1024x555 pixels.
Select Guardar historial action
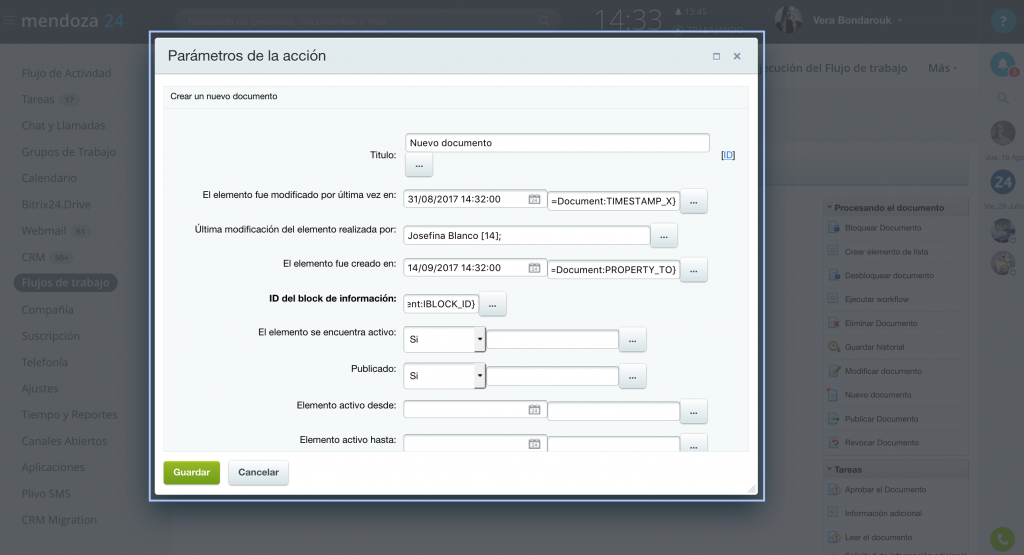[x=874, y=347]
